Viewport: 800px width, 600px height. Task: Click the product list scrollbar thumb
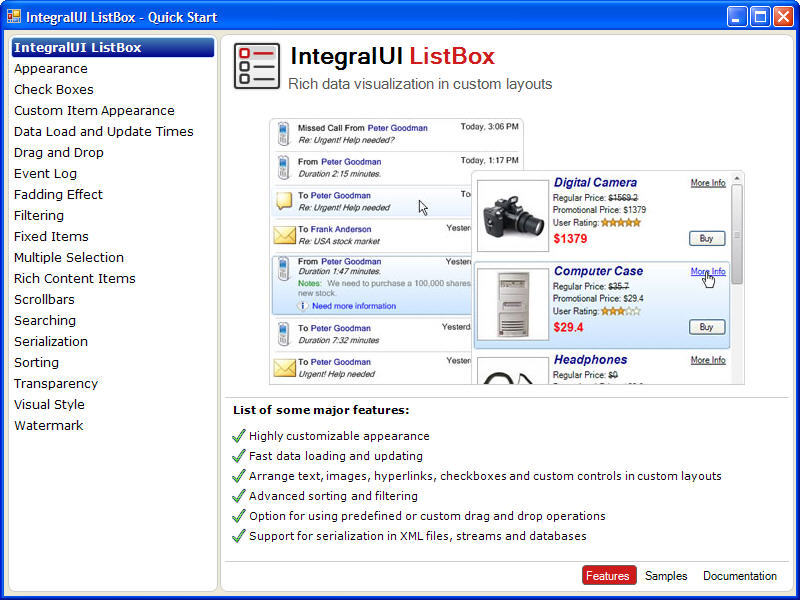pyautogui.click(x=736, y=235)
